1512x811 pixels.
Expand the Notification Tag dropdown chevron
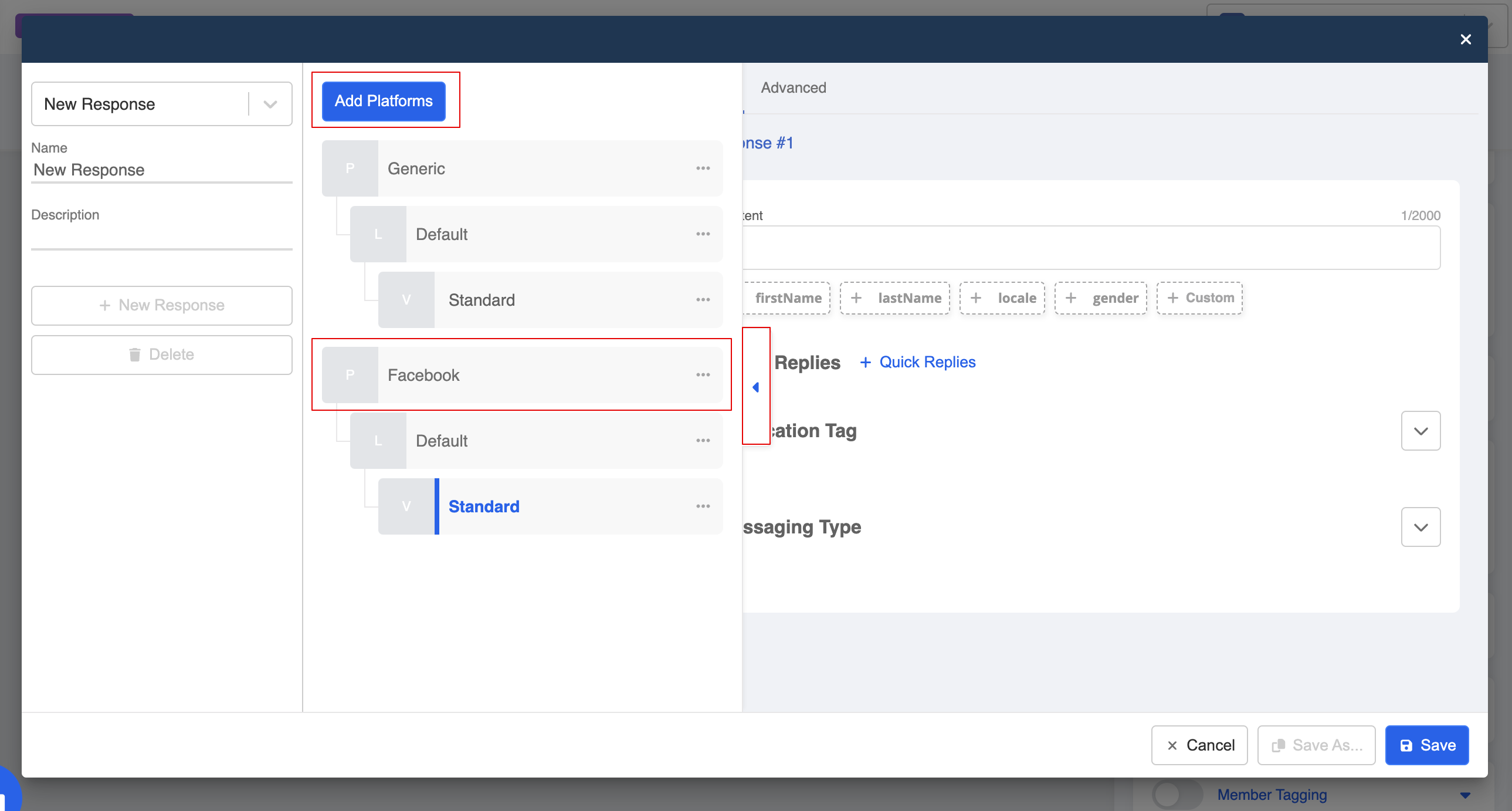pyautogui.click(x=1420, y=431)
